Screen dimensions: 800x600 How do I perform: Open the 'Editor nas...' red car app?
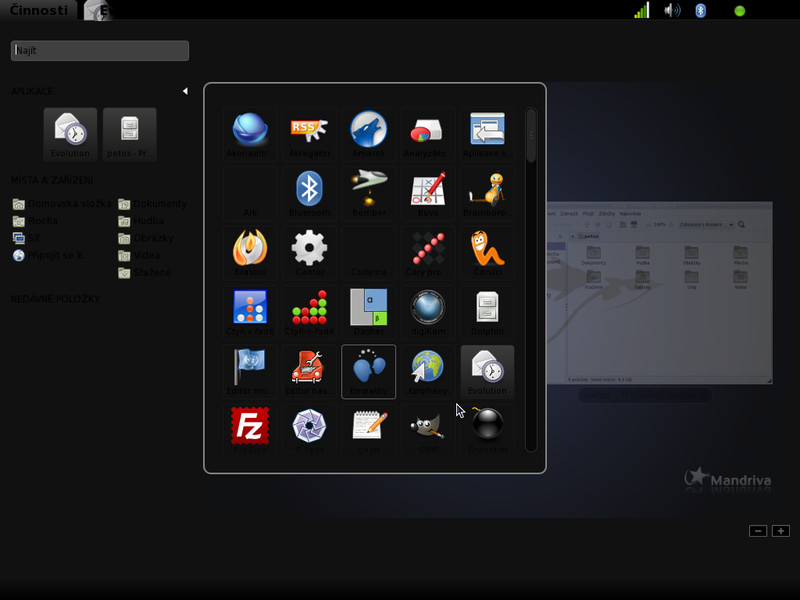[x=309, y=371]
